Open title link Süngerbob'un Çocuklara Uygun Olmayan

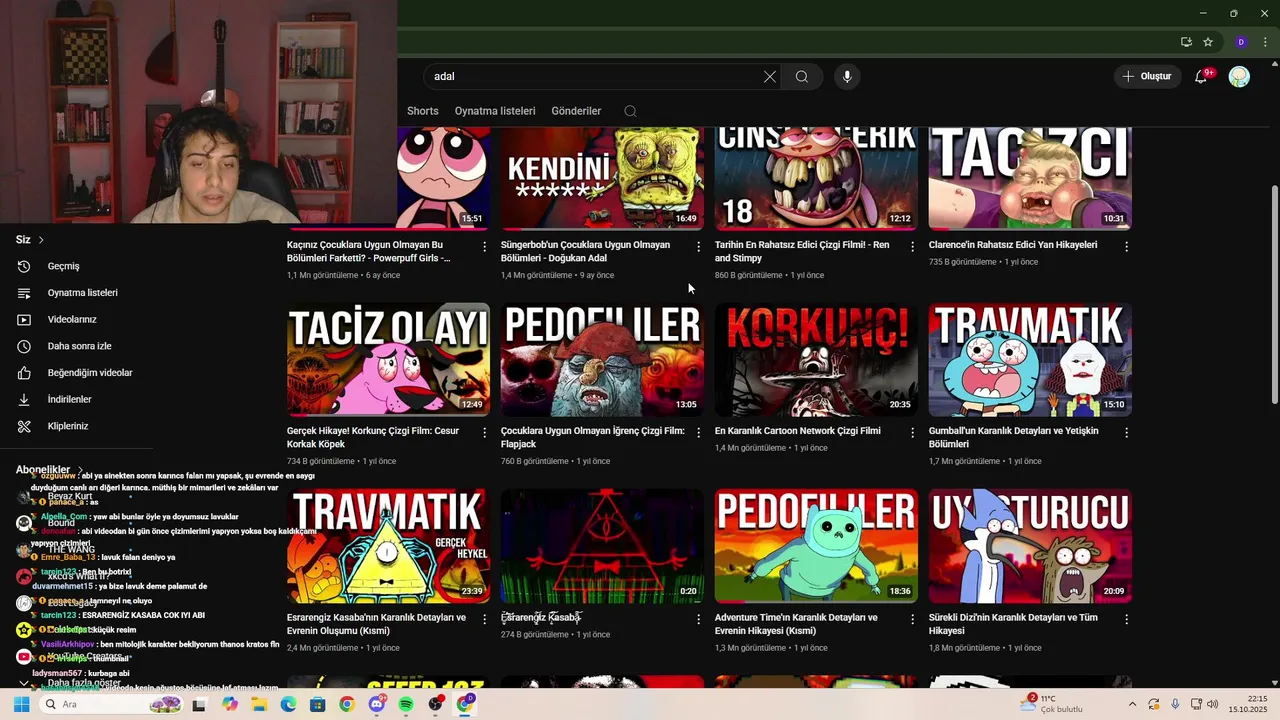(585, 251)
